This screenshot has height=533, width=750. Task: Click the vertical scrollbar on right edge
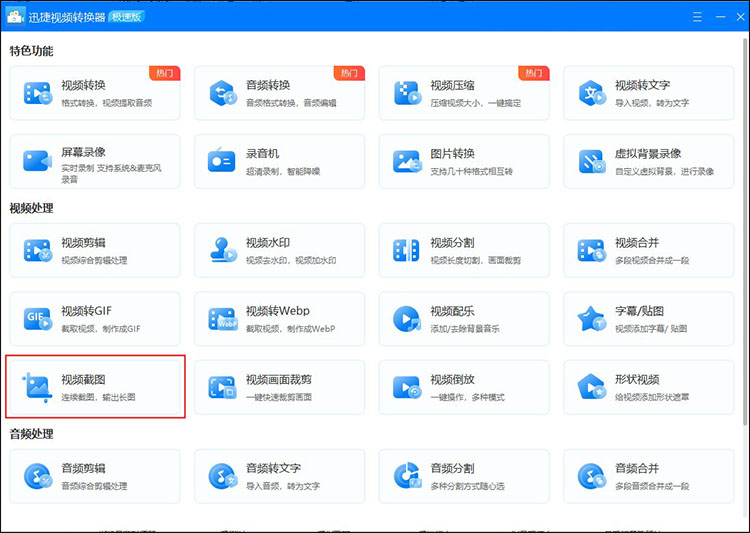coord(745,232)
